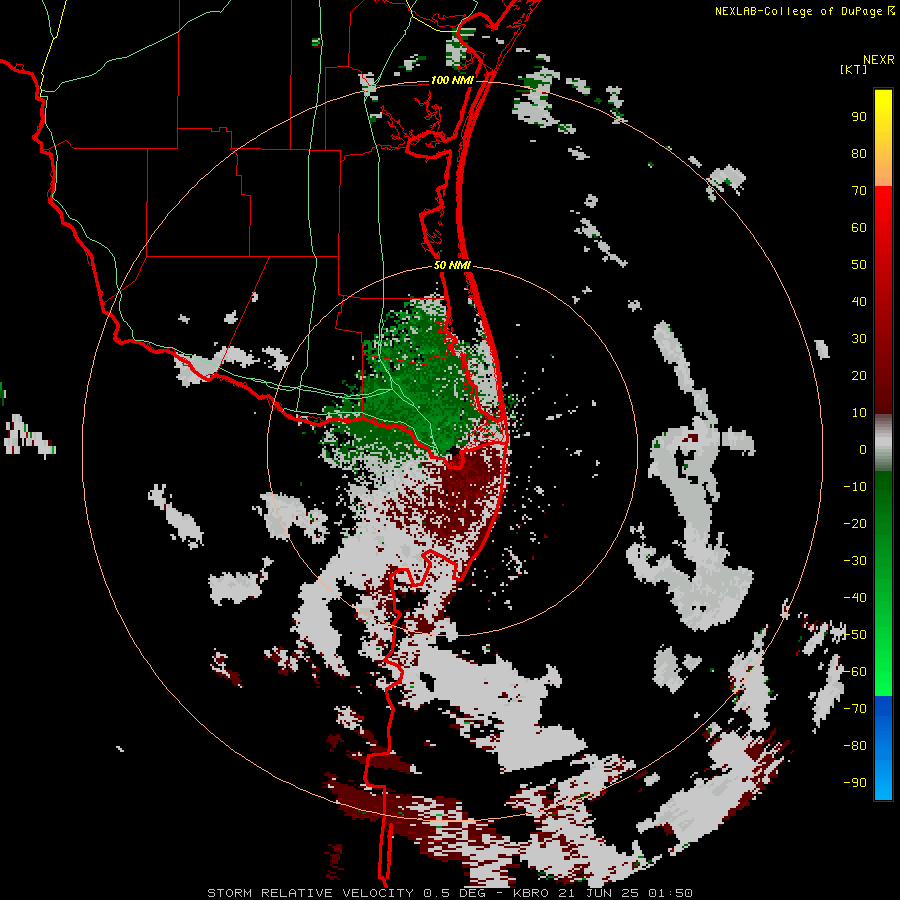The width and height of the screenshot is (900, 900).
Task: Click the -40 scale value
Action: coord(855,598)
